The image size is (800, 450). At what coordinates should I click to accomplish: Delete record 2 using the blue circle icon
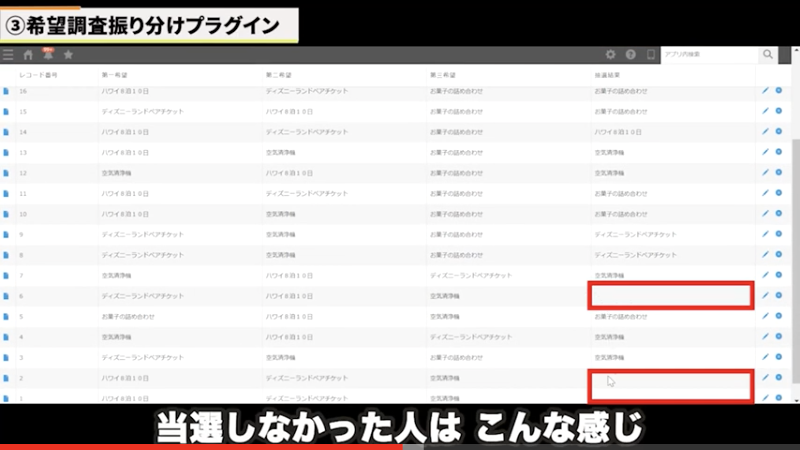pos(779,377)
